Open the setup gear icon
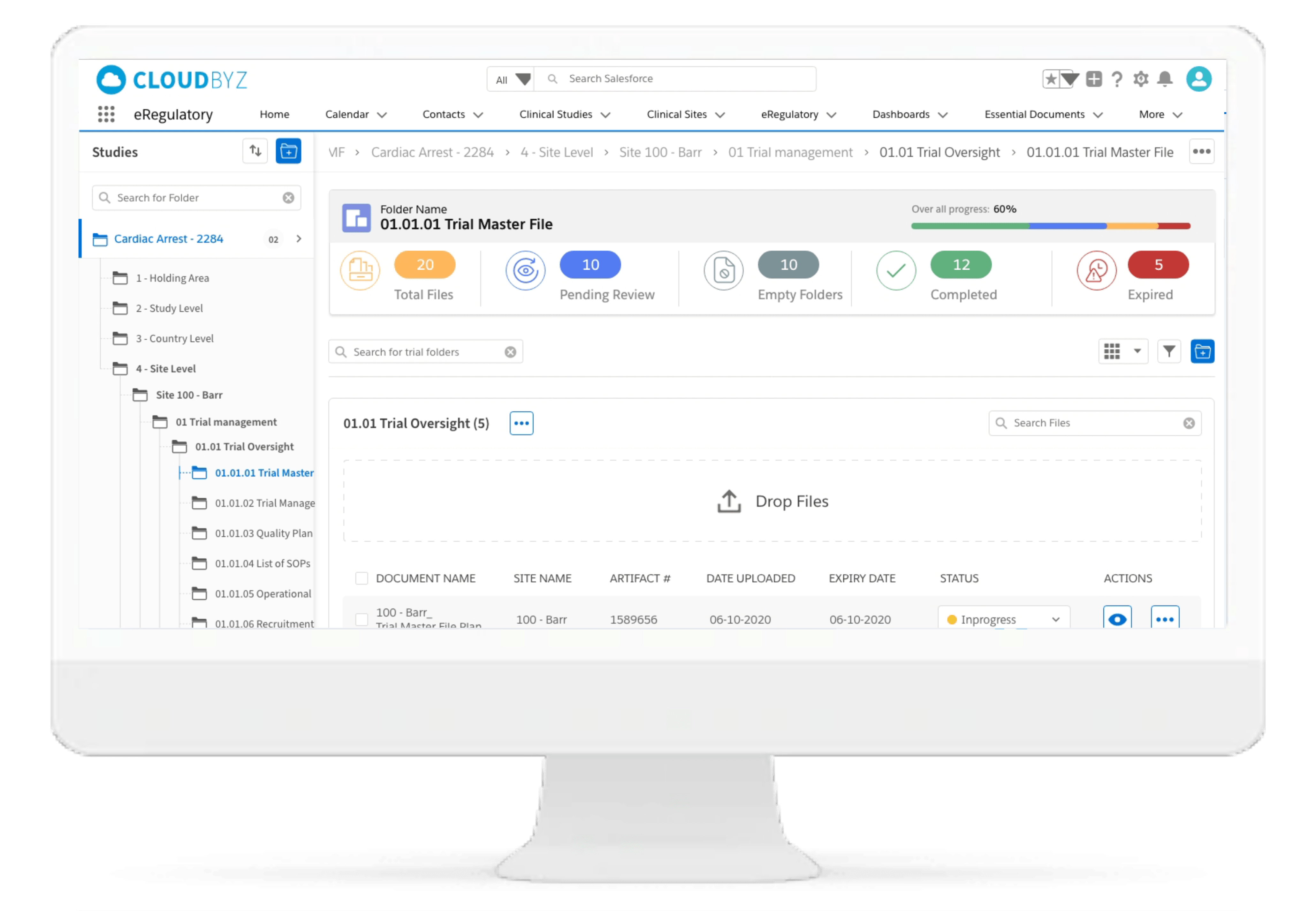1316x911 pixels. click(1141, 79)
